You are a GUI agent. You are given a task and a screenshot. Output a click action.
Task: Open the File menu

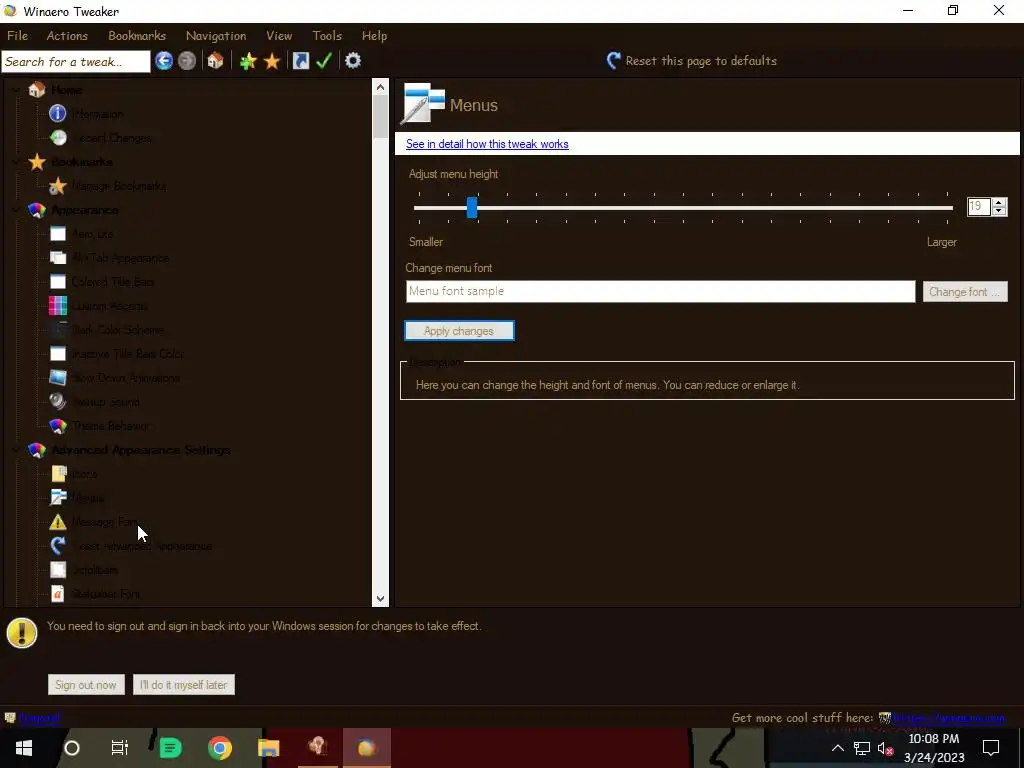pos(18,36)
